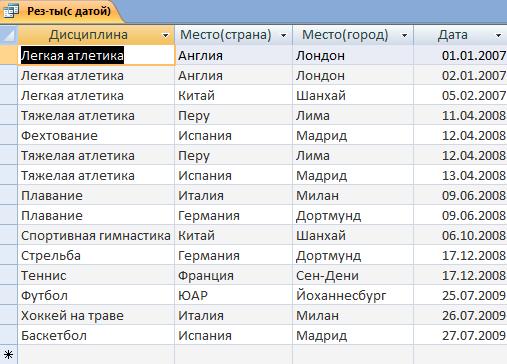Click the table icon in Рез-ты(с датой) tab

pyautogui.click(x=11, y=10)
